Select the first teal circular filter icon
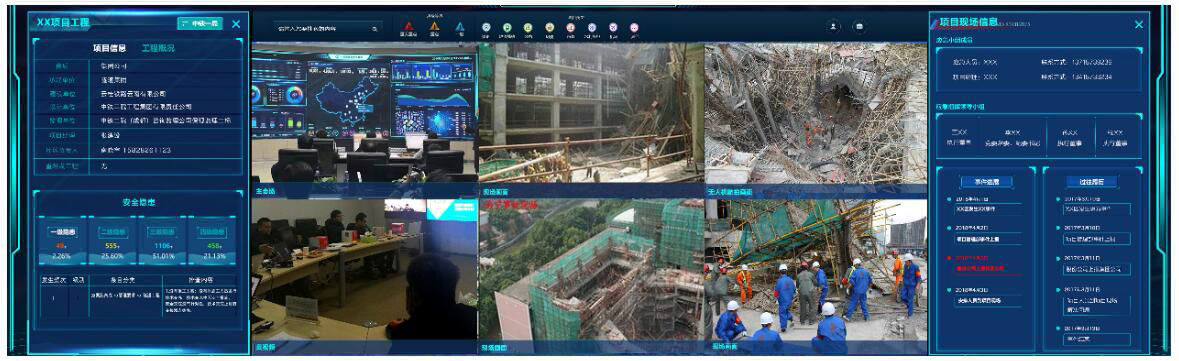1179x361 pixels. 486,27
